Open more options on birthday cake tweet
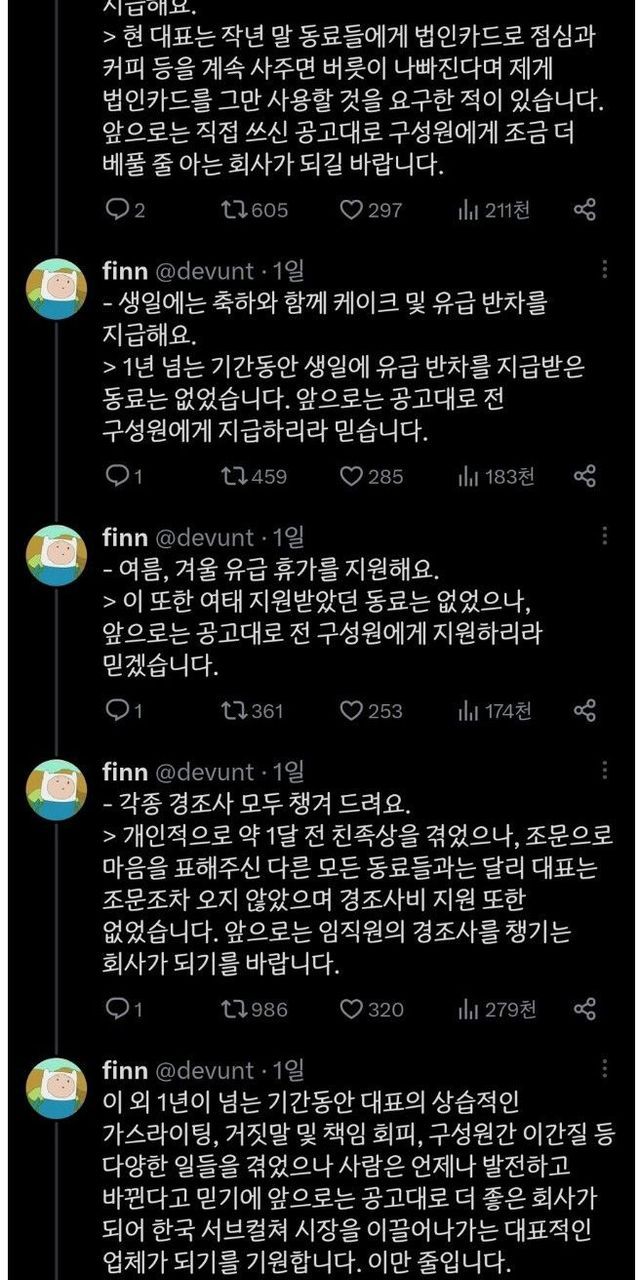The height and width of the screenshot is (1280, 640). [x=603, y=270]
